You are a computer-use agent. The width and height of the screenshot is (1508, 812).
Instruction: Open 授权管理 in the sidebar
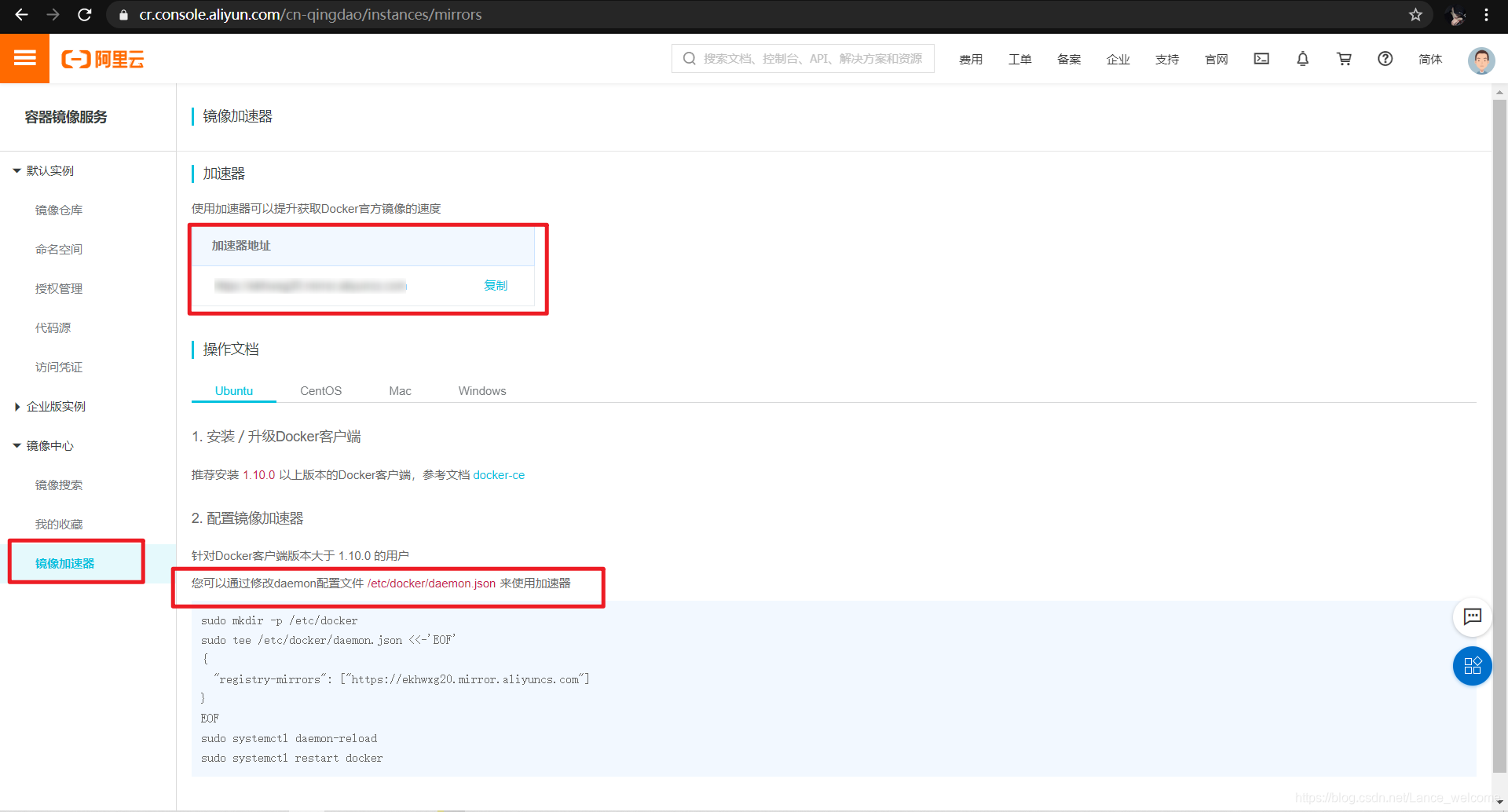point(59,288)
